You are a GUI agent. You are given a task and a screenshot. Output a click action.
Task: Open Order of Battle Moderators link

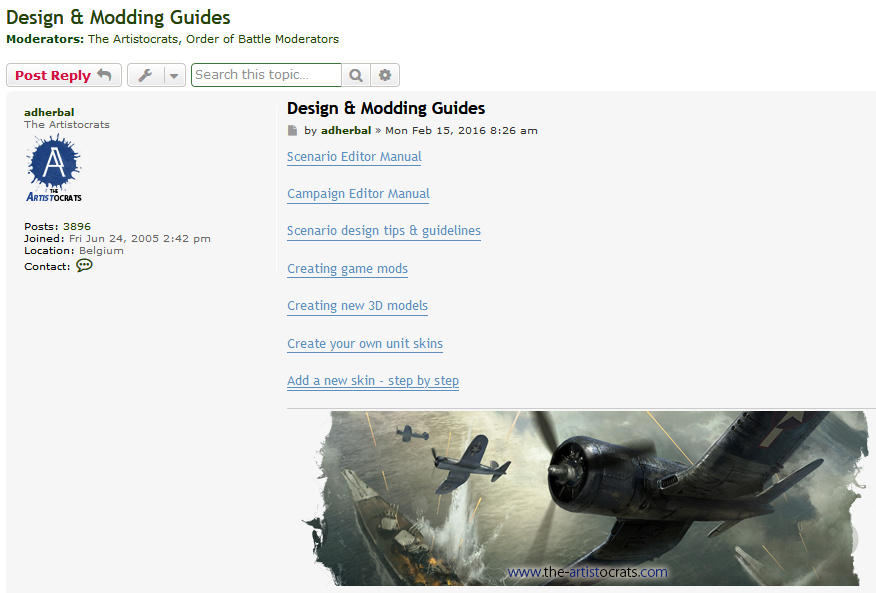coord(263,39)
